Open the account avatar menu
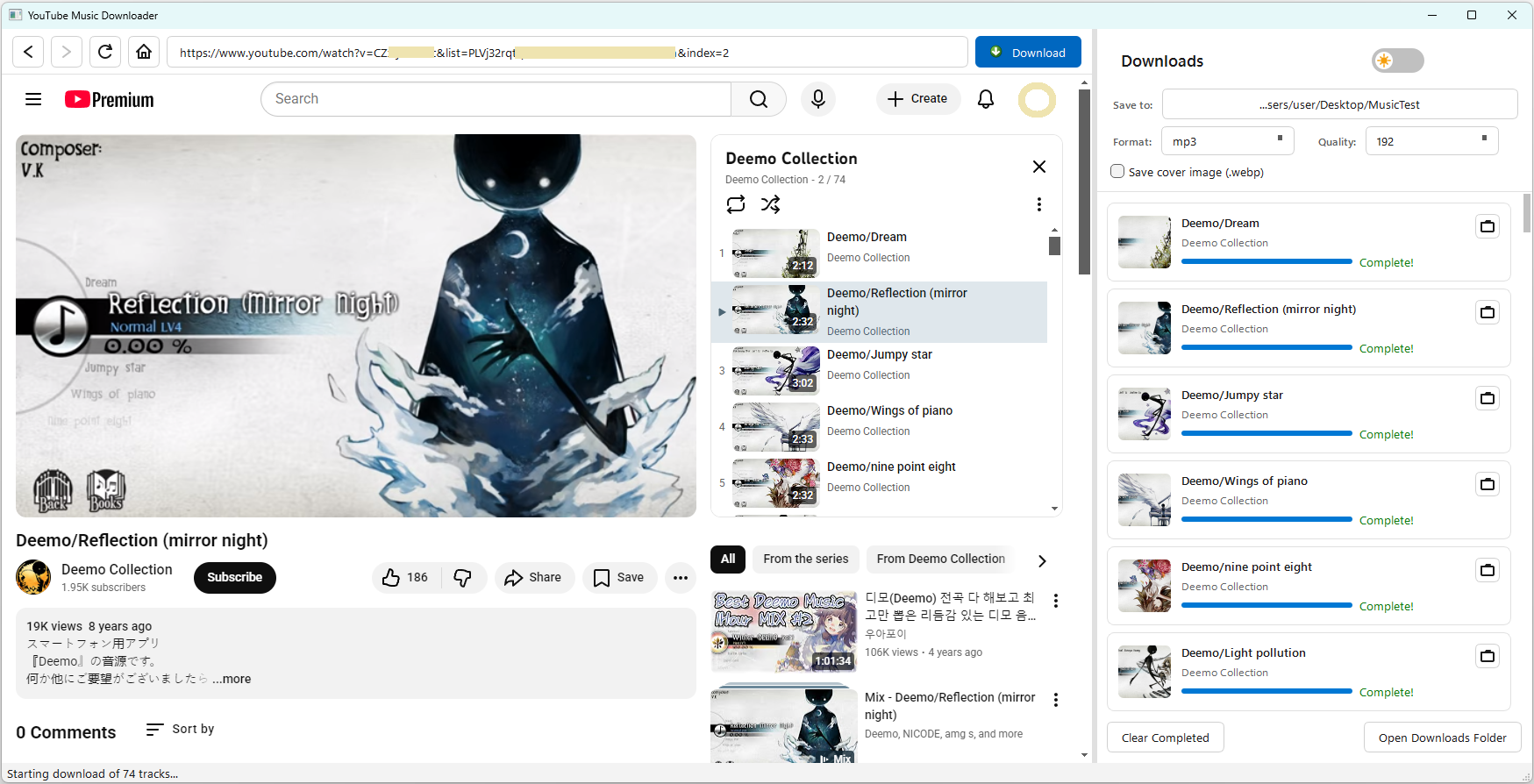 click(1037, 99)
